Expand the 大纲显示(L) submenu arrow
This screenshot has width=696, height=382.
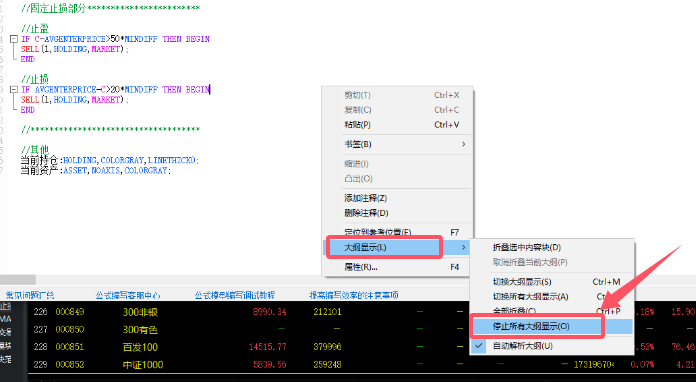[x=463, y=247]
